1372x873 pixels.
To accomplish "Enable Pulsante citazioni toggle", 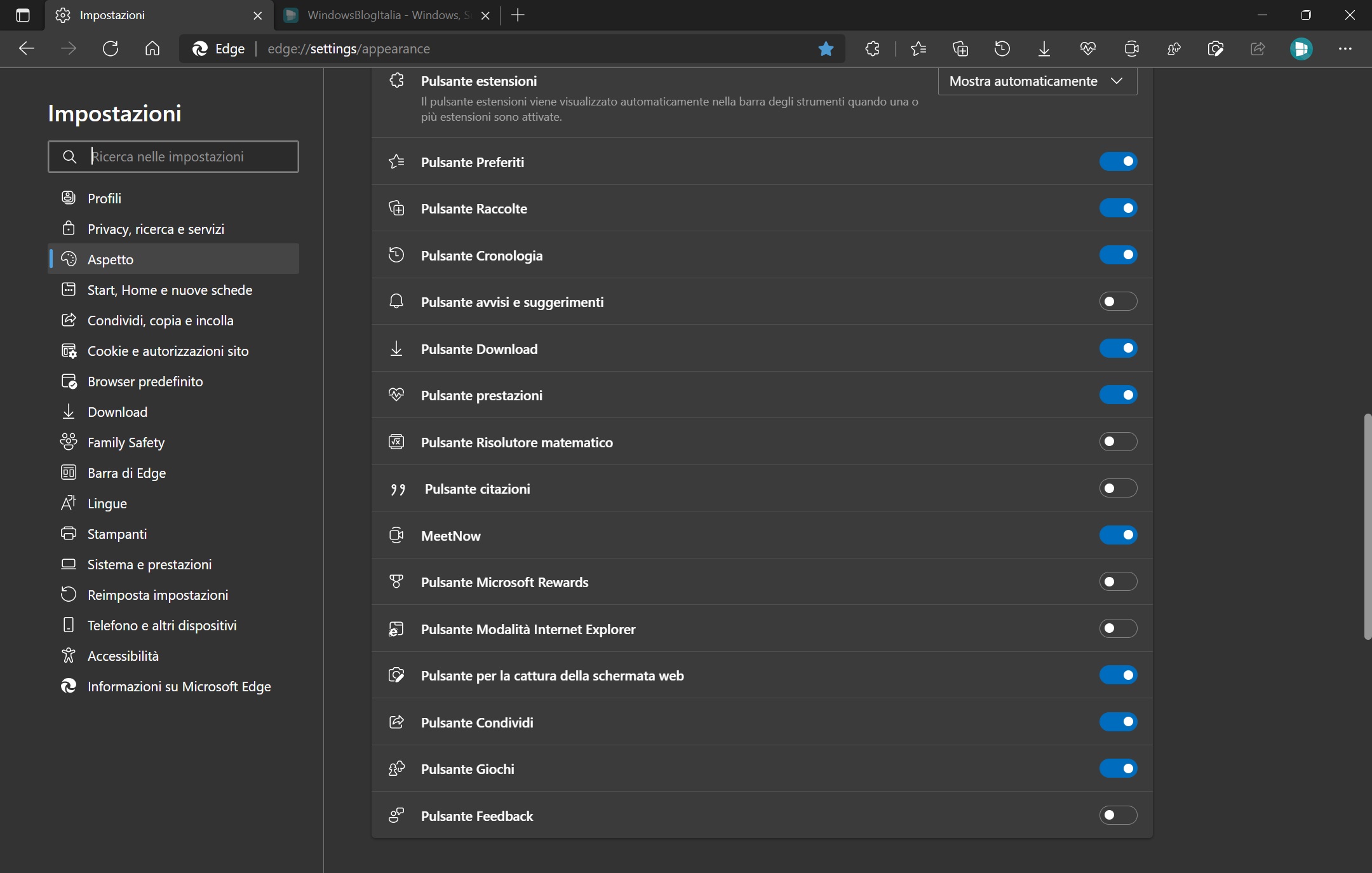I will pos(1118,488).
